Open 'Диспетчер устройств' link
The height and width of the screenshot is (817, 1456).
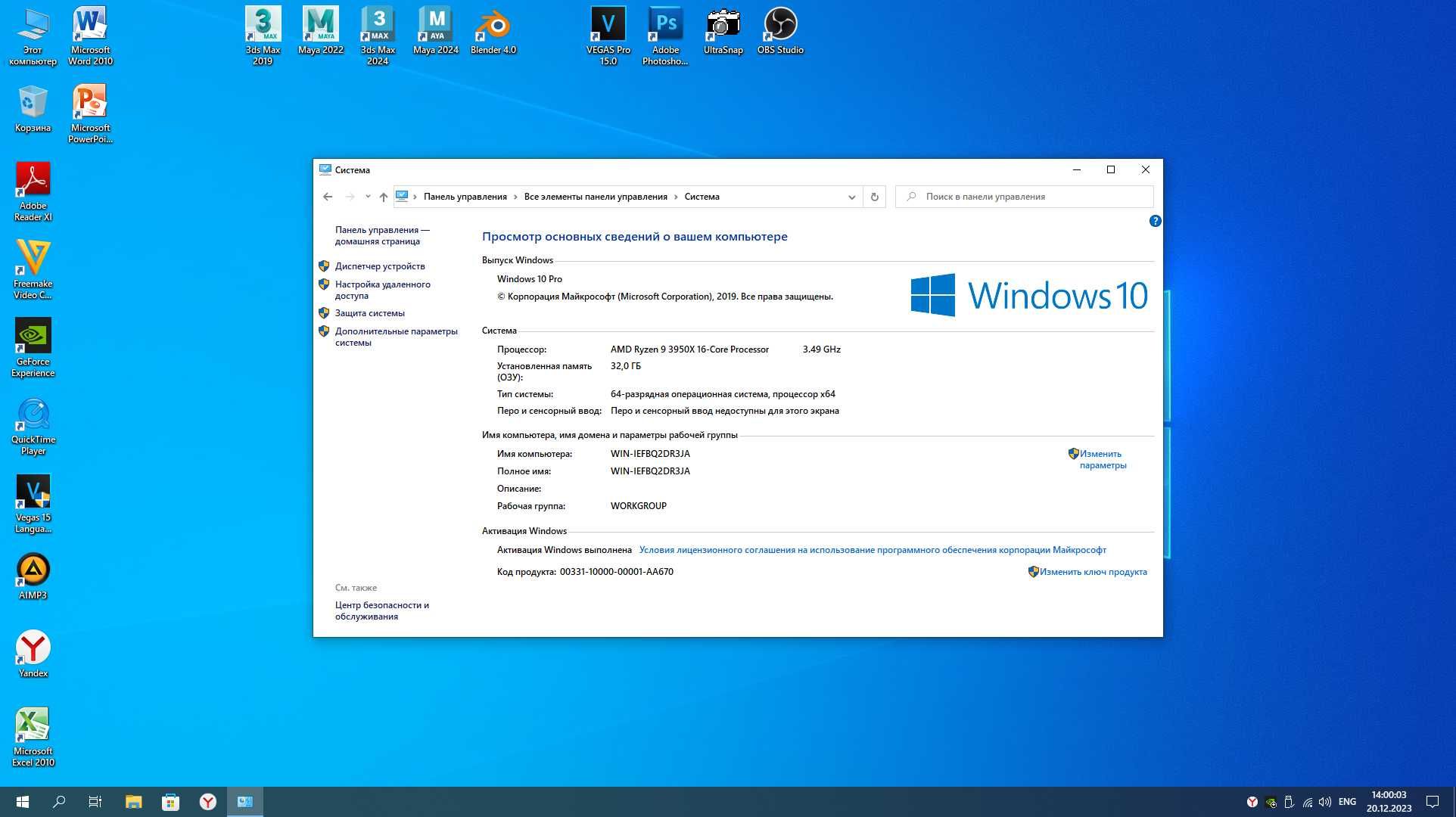click(x=380, y=266)
